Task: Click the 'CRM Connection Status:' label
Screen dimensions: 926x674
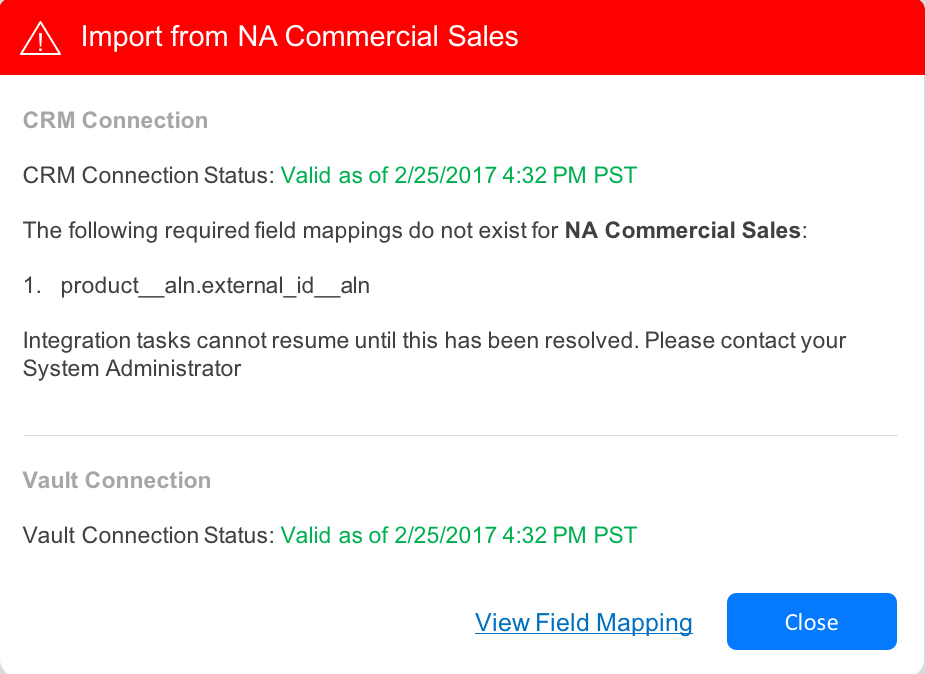Action: pyautogui.click(x=148, y=176)
